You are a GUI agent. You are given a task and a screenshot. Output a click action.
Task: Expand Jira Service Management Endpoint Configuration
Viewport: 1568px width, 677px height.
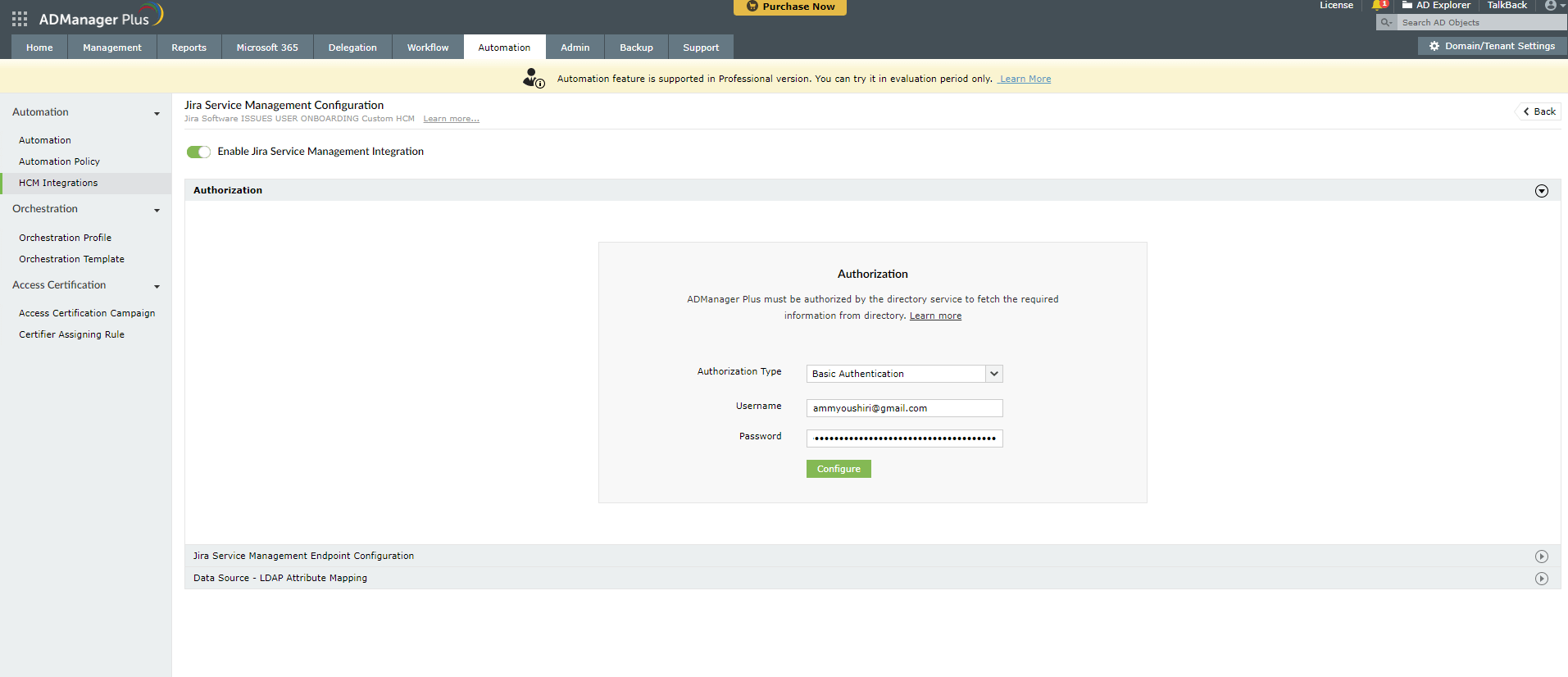click(x=1542, y=557)
